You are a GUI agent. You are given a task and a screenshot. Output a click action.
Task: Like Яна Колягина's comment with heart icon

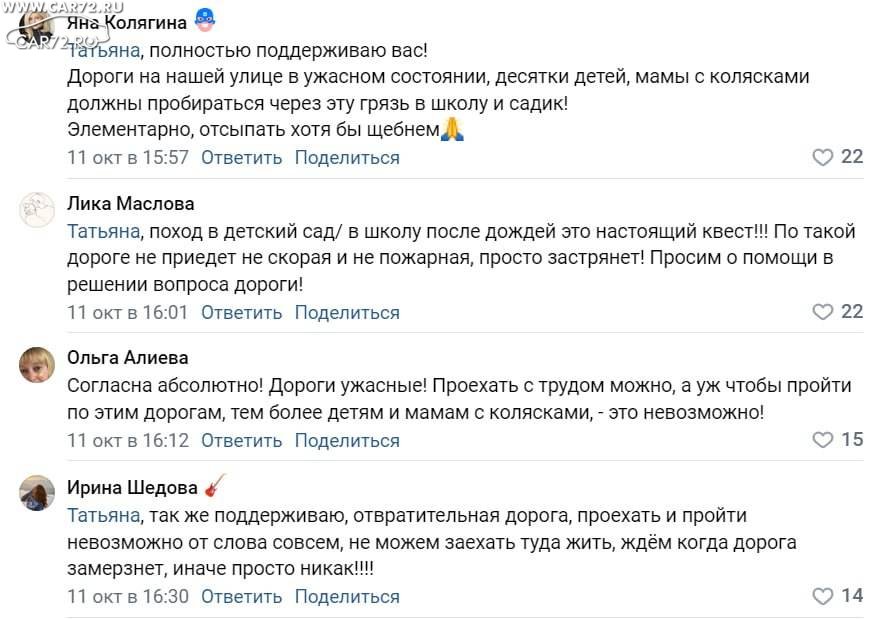822,157
